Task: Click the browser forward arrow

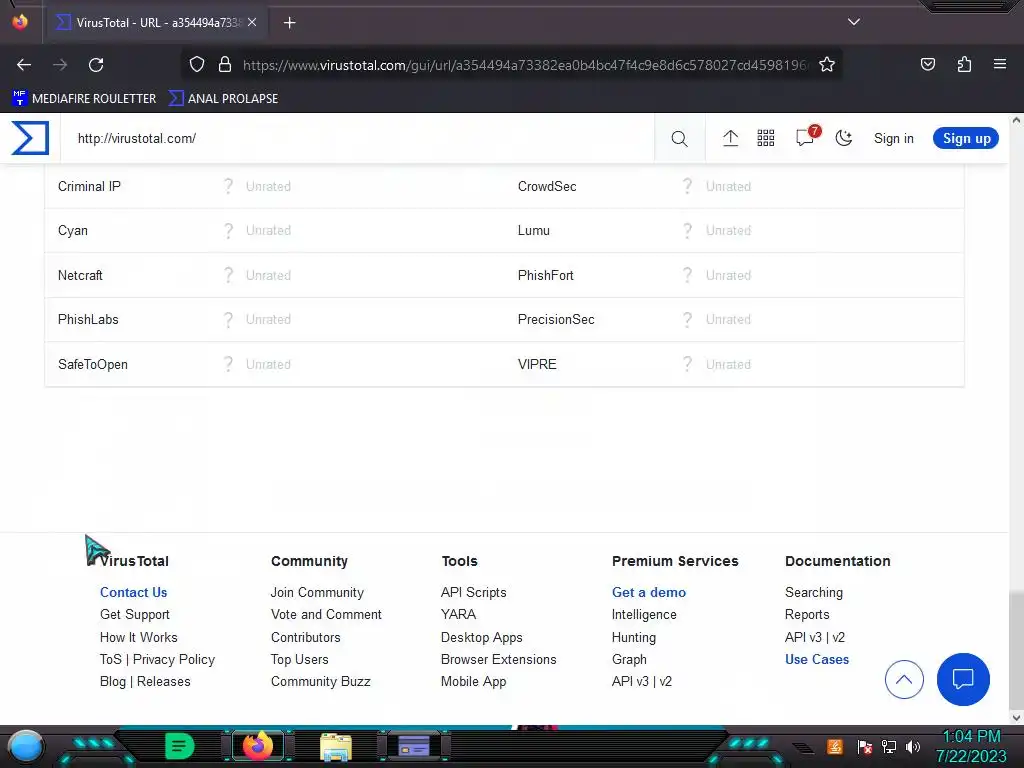Action: (x=60, y=65)
